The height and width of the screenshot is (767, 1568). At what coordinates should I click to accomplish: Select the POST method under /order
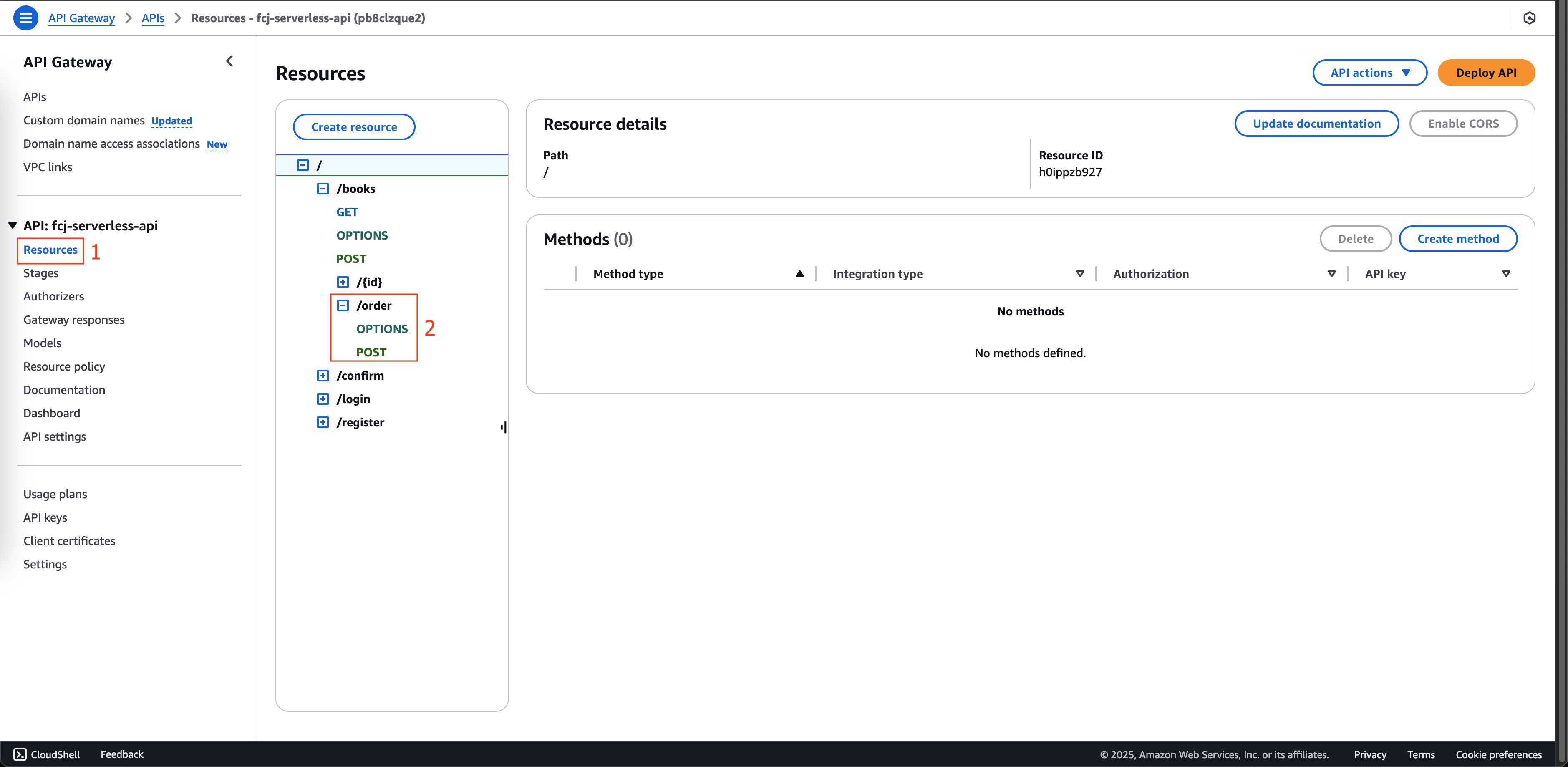click(371, 353)
